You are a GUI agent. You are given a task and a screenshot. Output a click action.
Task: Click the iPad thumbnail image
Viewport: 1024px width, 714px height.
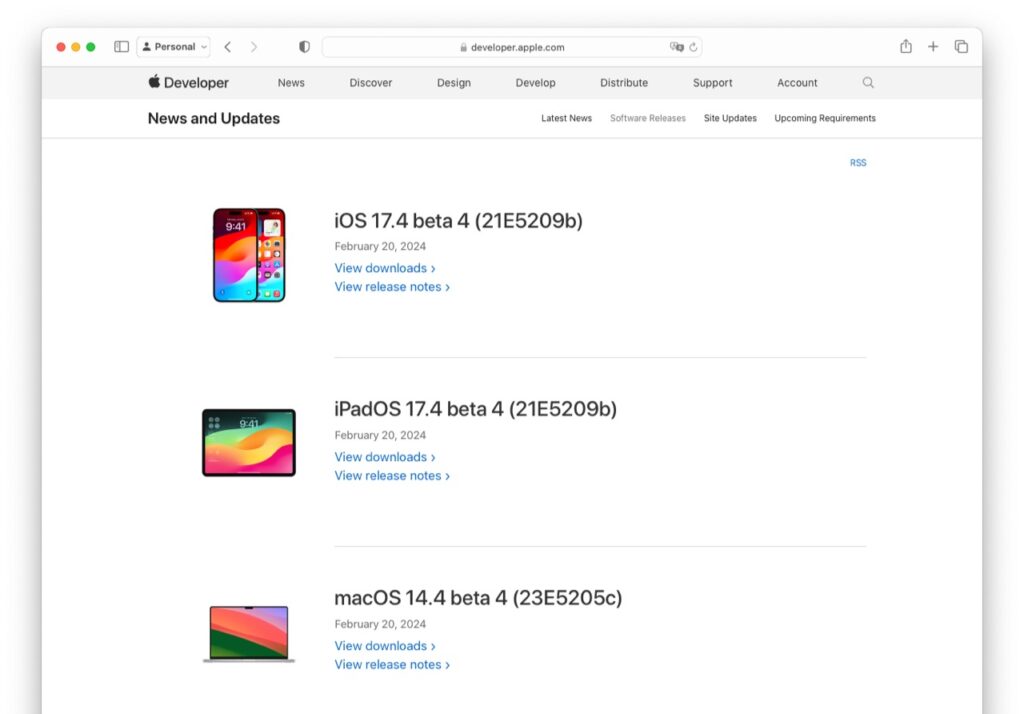point(249,442)
